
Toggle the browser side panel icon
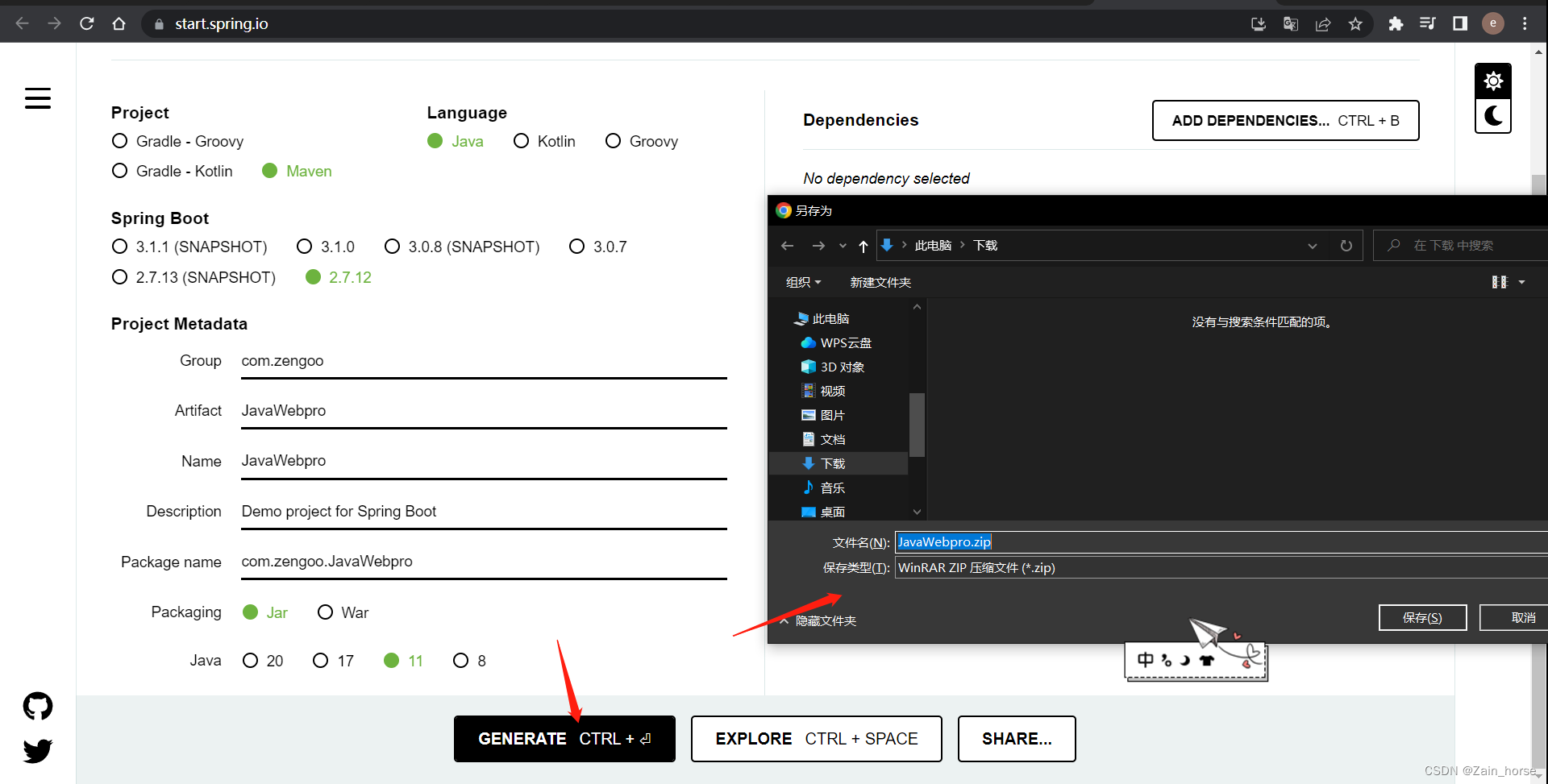tap(1460, 24)
